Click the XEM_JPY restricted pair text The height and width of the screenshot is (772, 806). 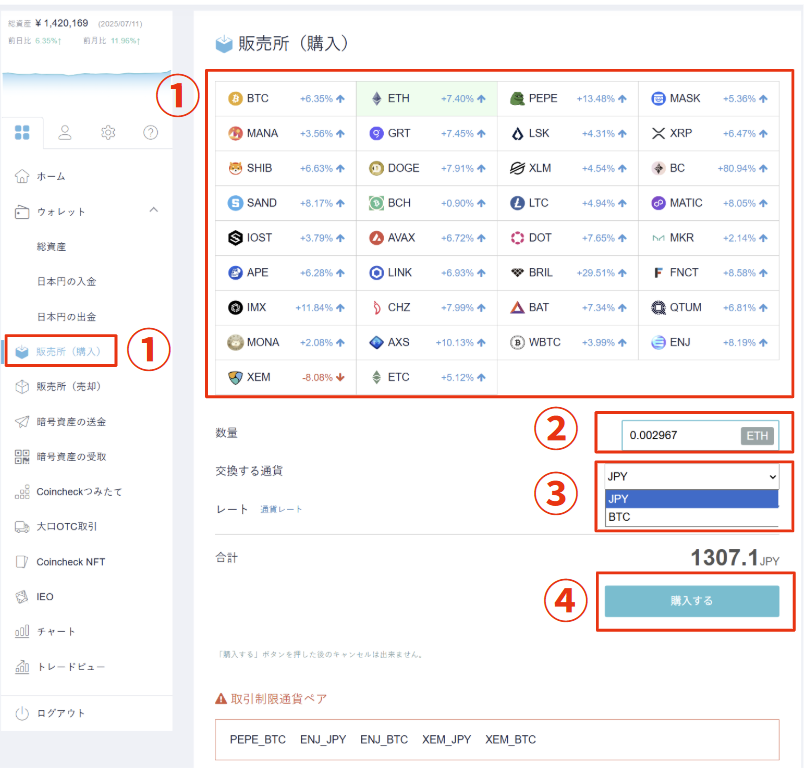click(x=446, y=740)
